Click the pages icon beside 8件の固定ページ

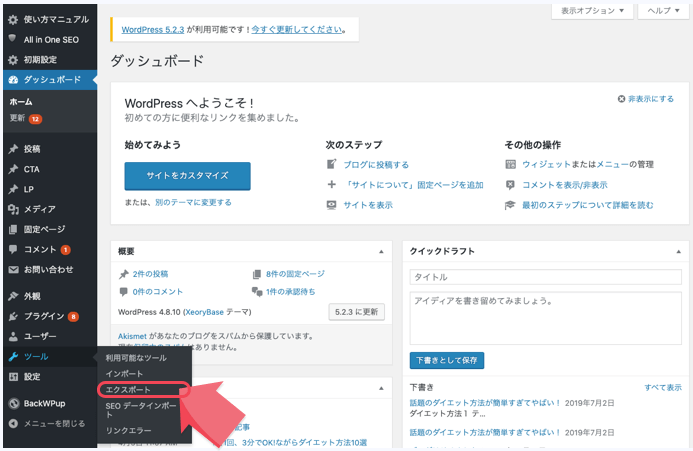point(257,275)
